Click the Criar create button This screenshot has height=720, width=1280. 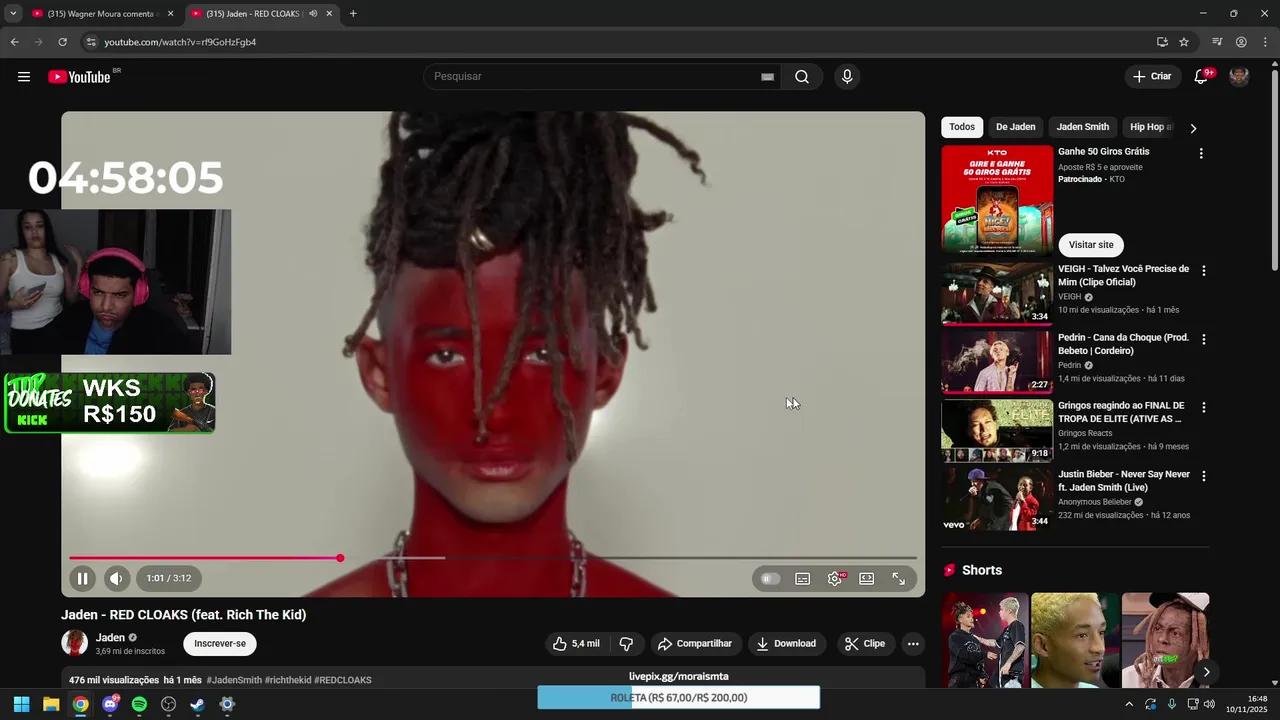tap(1152, 77)
